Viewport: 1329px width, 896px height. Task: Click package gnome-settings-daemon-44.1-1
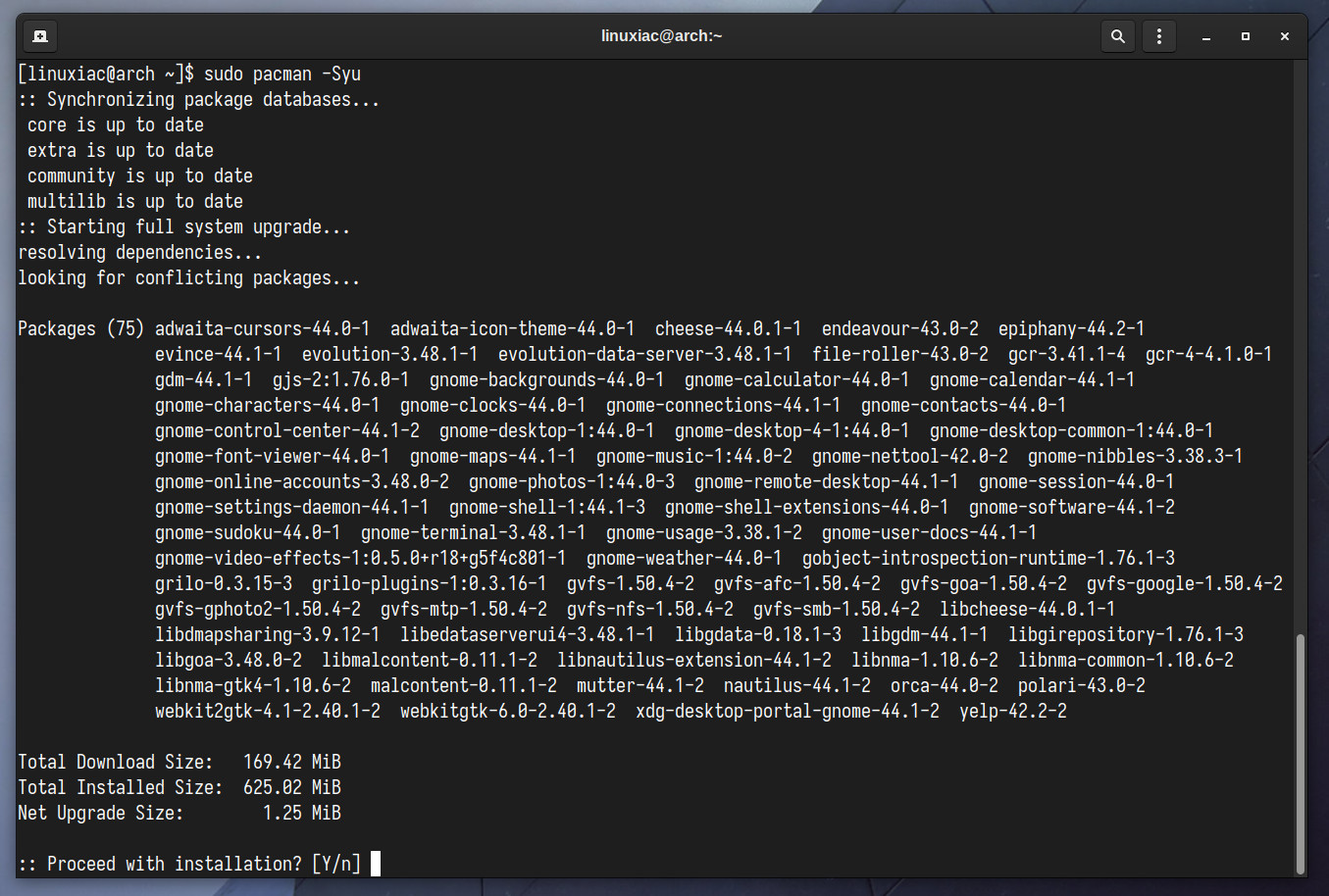pos(292,508)
